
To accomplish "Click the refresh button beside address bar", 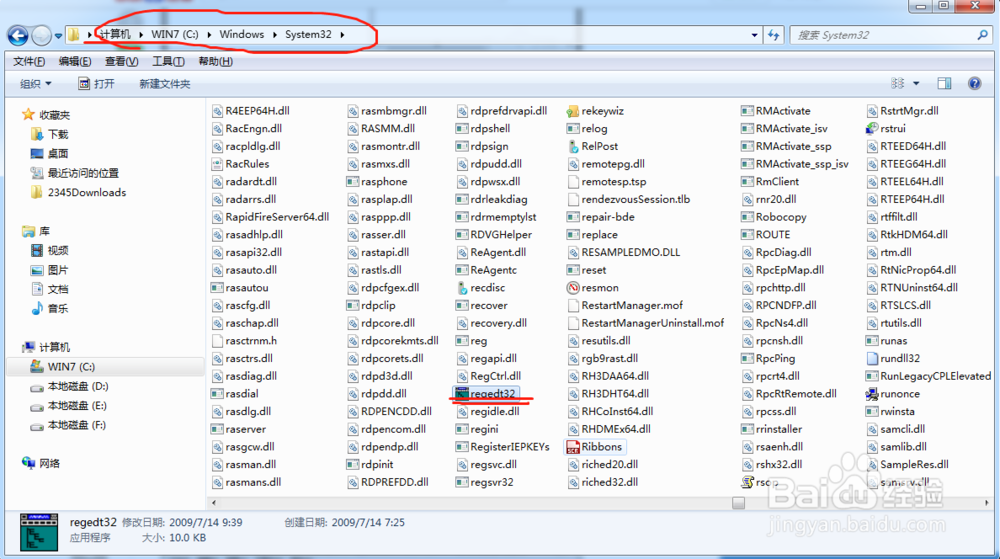I will [x=774, y=35].
